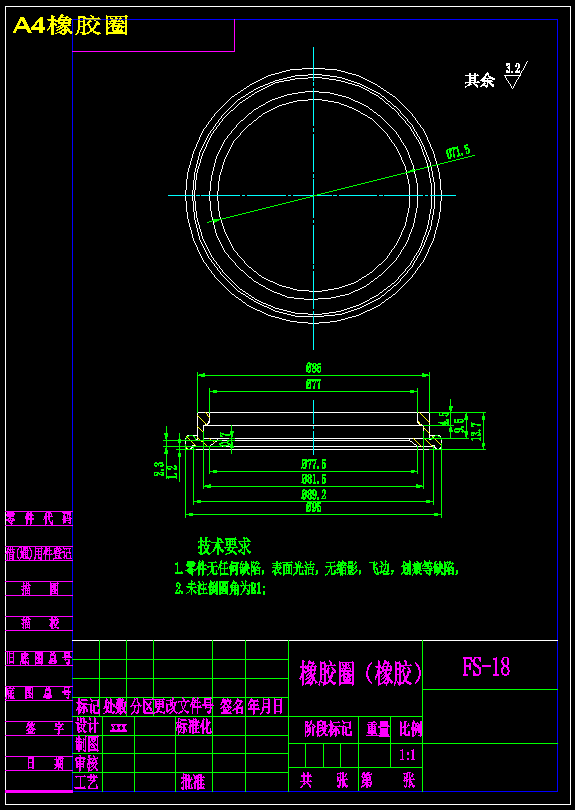Click the 工艺 row label
Viewport: 575px width, 810px height.
[x=87, y=782]
